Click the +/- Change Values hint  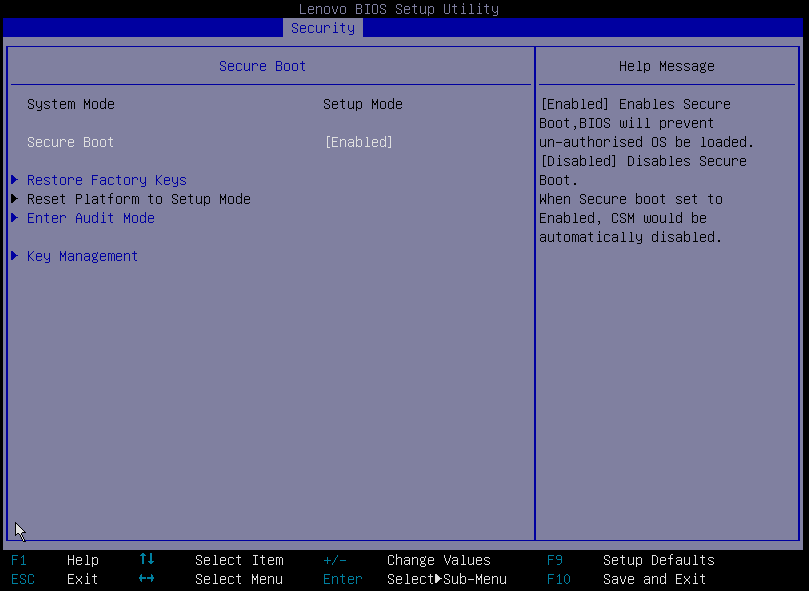(407, 560)
